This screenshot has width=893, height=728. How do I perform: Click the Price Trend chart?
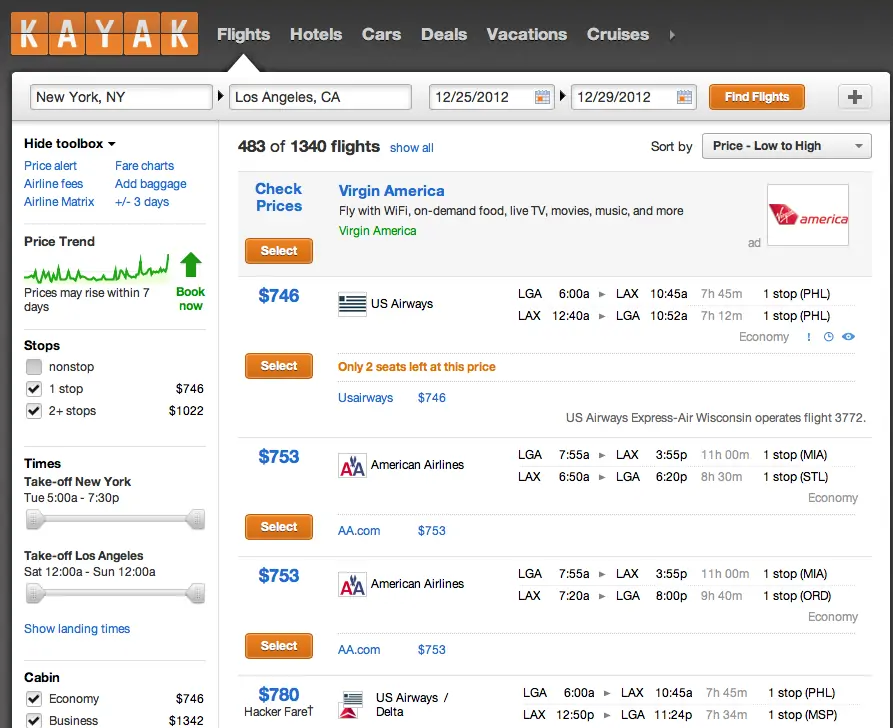tap(96, 269)
